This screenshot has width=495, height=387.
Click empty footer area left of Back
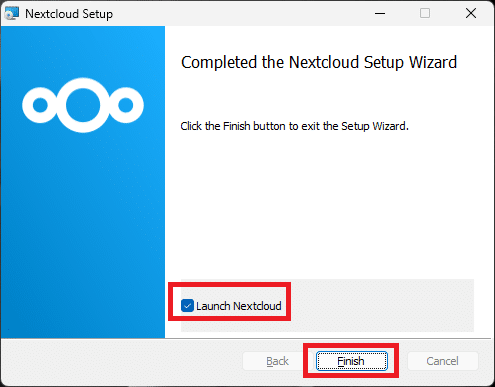[122, 361]
